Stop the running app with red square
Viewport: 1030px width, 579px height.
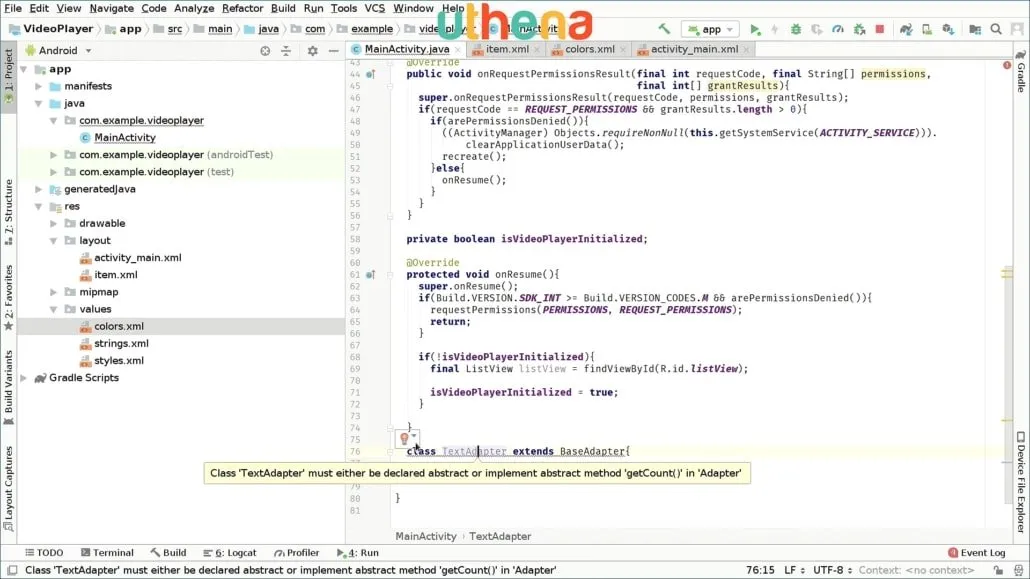point(880,29)
